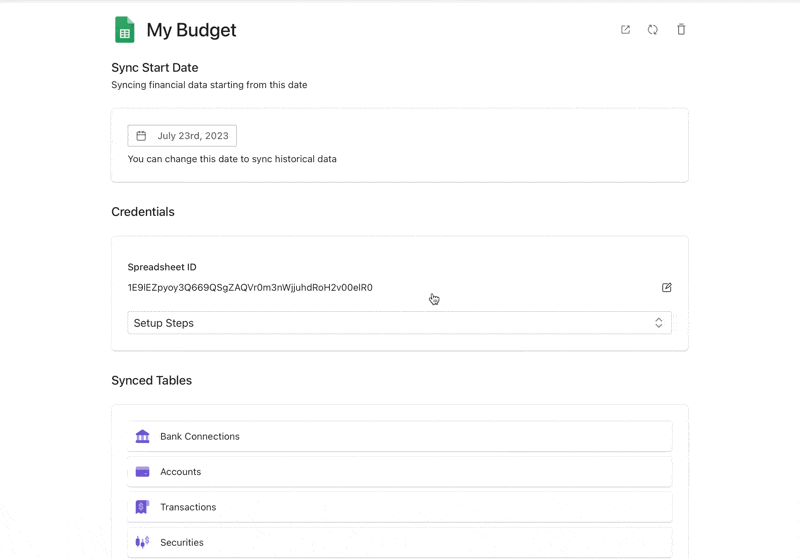
Task: Open the Transactions table row
Action: point(399,507)
